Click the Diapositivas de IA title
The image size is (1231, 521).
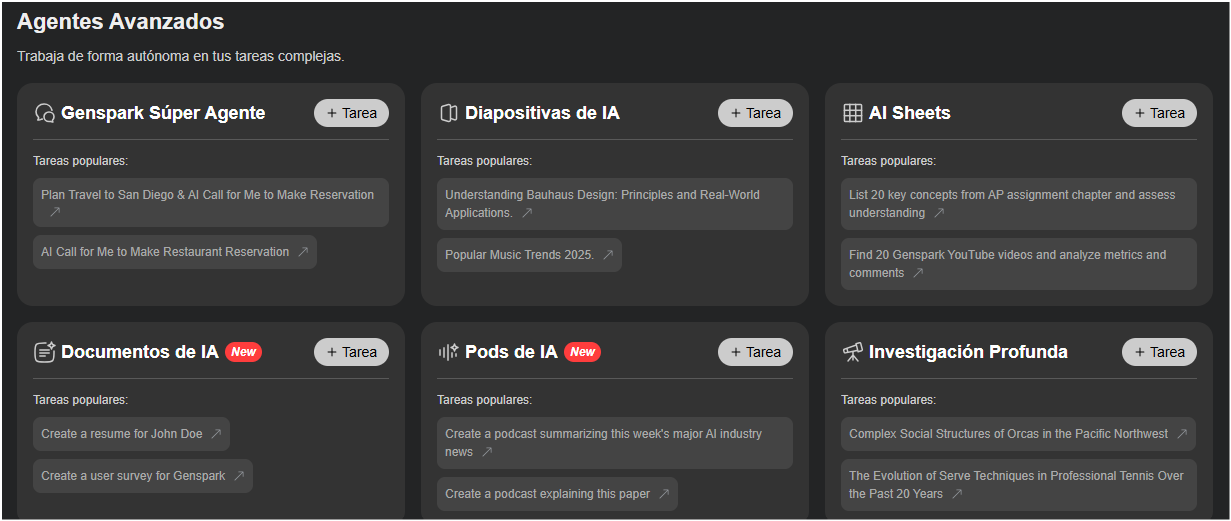click(x=542, y=113)
